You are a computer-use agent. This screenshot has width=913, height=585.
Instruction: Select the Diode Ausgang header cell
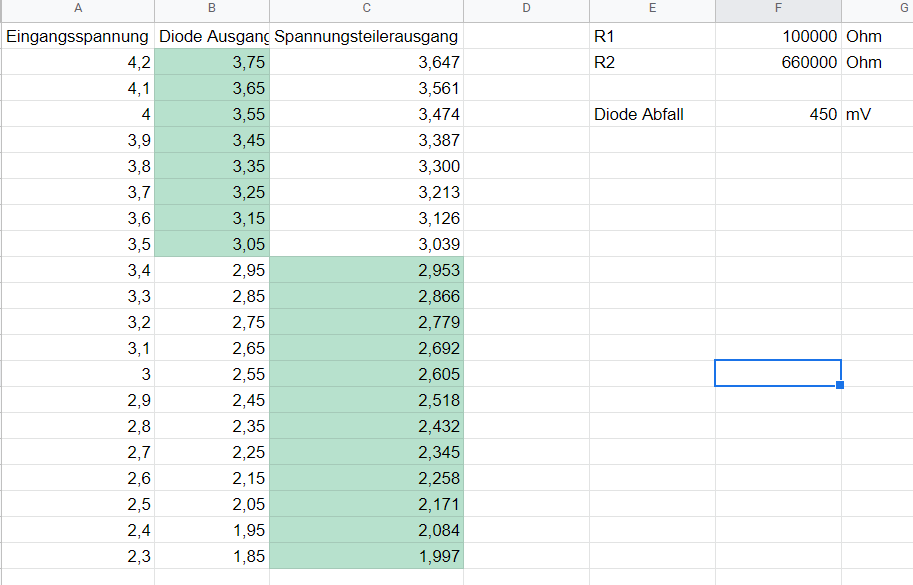[212, 36]
